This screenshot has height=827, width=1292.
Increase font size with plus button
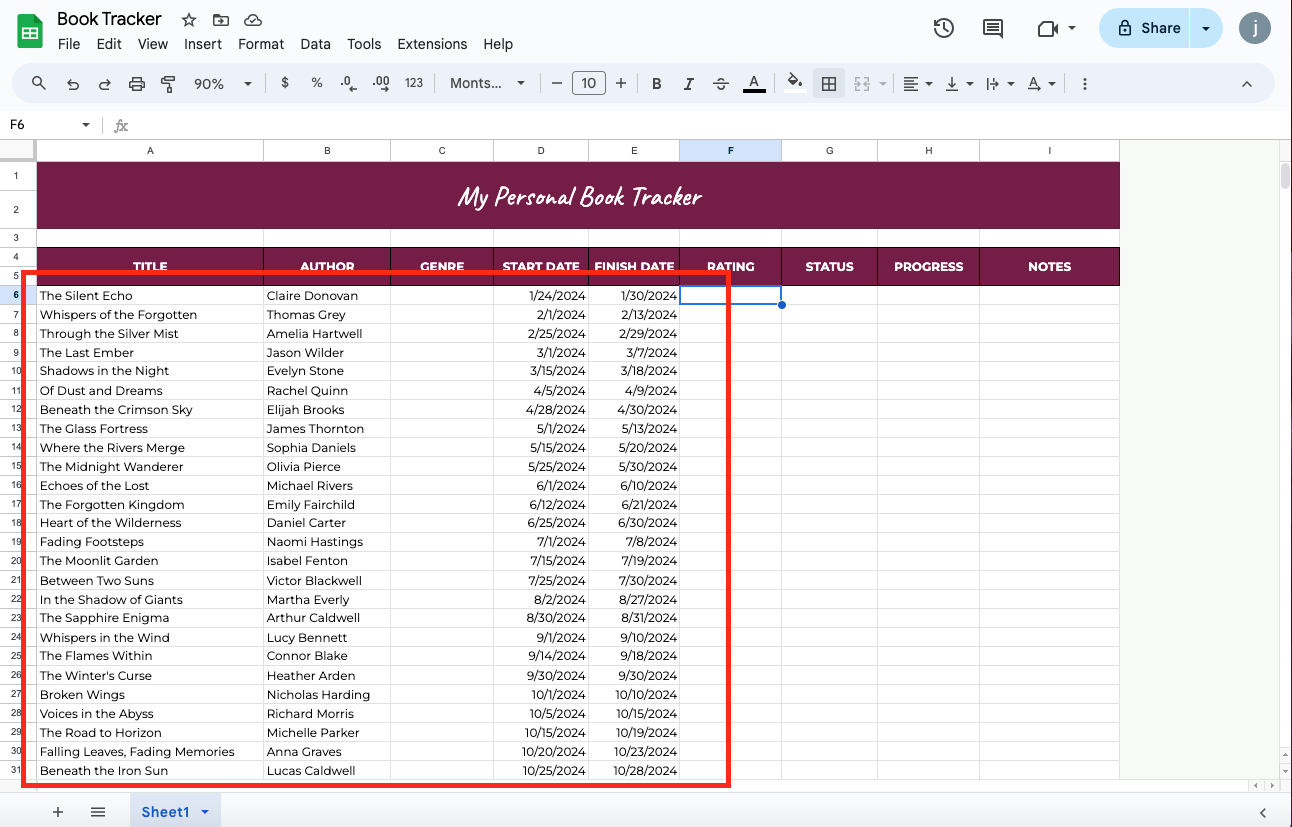tap(621, 83)
